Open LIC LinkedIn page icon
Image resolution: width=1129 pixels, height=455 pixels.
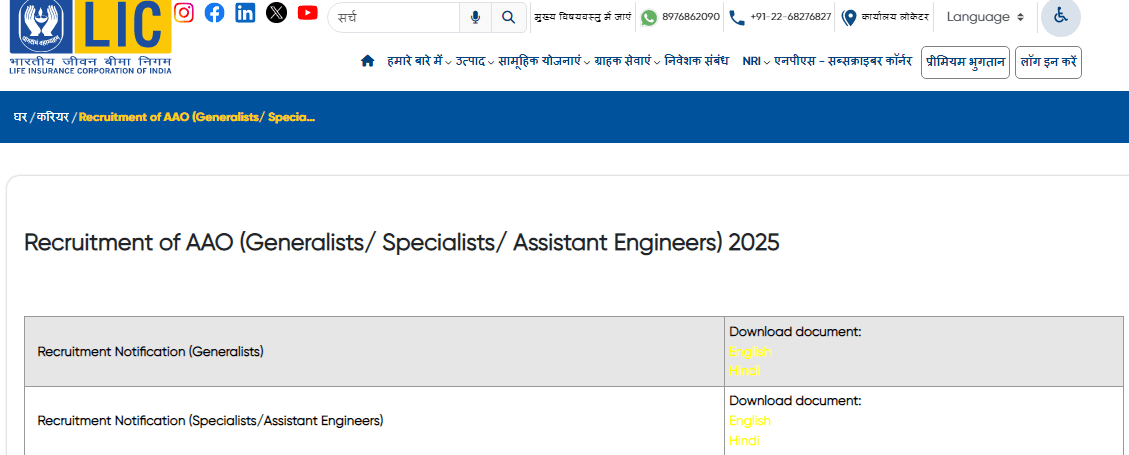(x=246, y=13)
